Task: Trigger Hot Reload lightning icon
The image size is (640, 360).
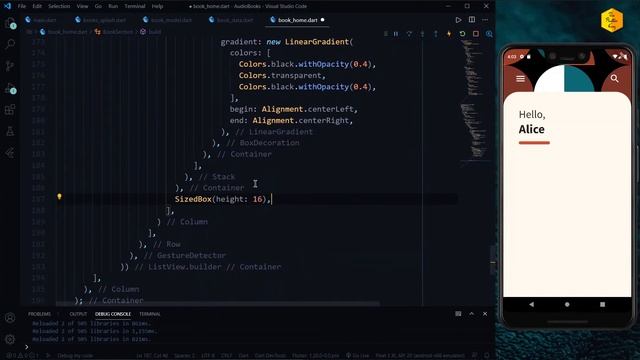Action: click(x=449, y=34)
